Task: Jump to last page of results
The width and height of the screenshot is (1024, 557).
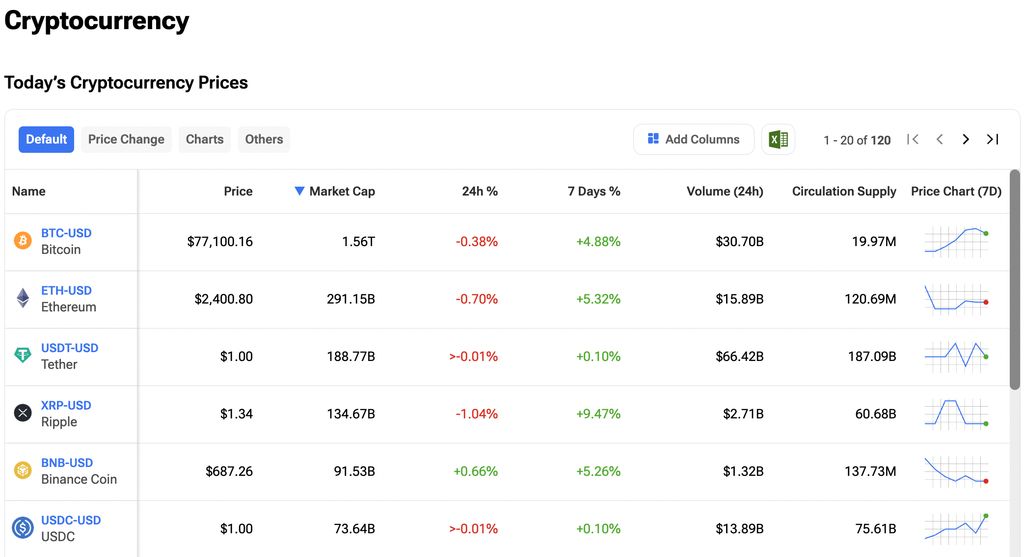Action: click(x=993, y=139)
